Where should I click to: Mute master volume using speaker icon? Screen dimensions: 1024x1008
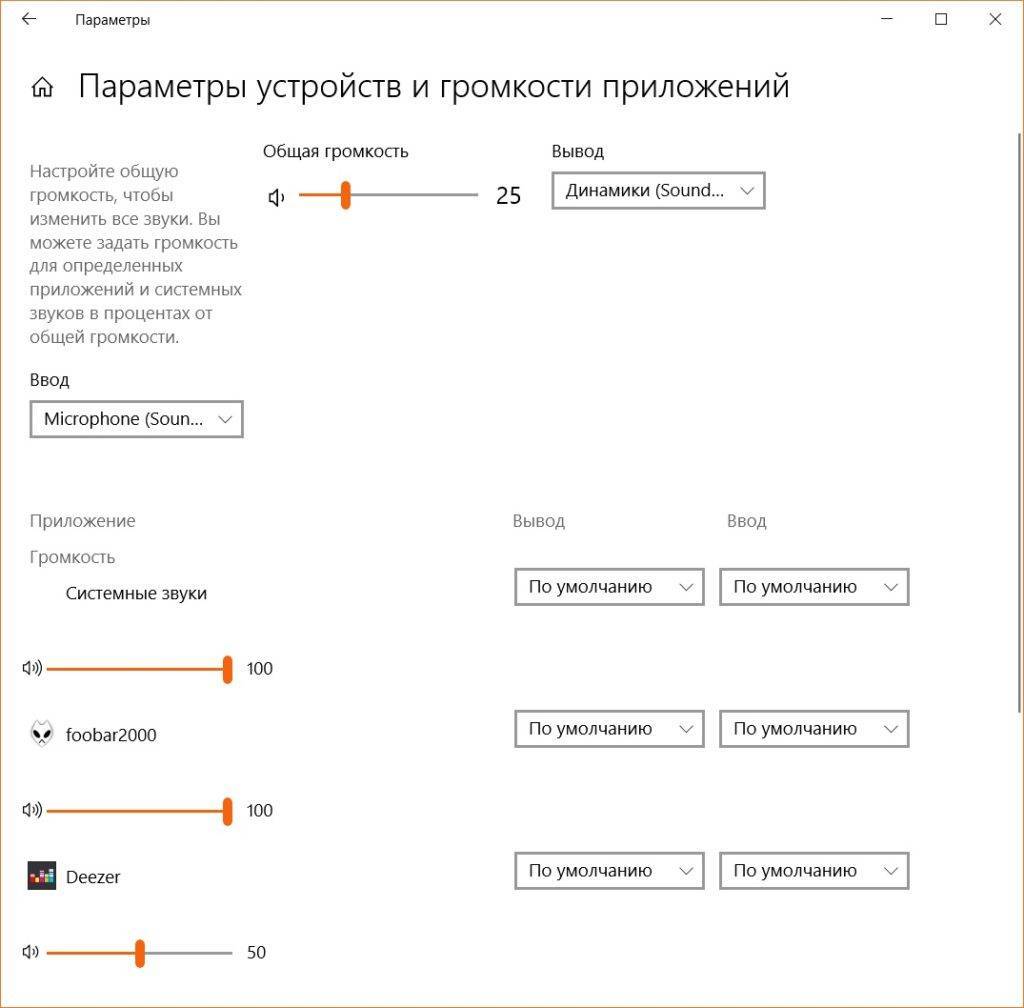pos(277,197)
